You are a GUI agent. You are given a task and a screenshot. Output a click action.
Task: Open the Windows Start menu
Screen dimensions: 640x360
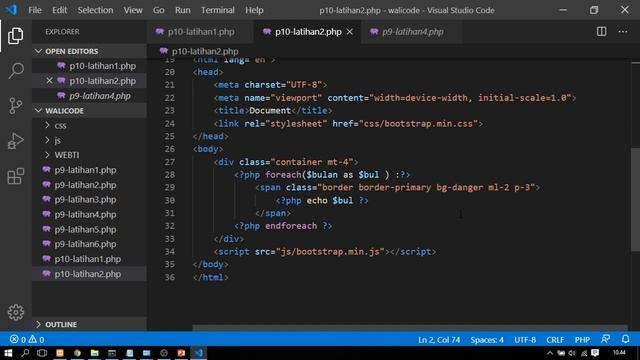pyautogui.click(x=8, y=353)
